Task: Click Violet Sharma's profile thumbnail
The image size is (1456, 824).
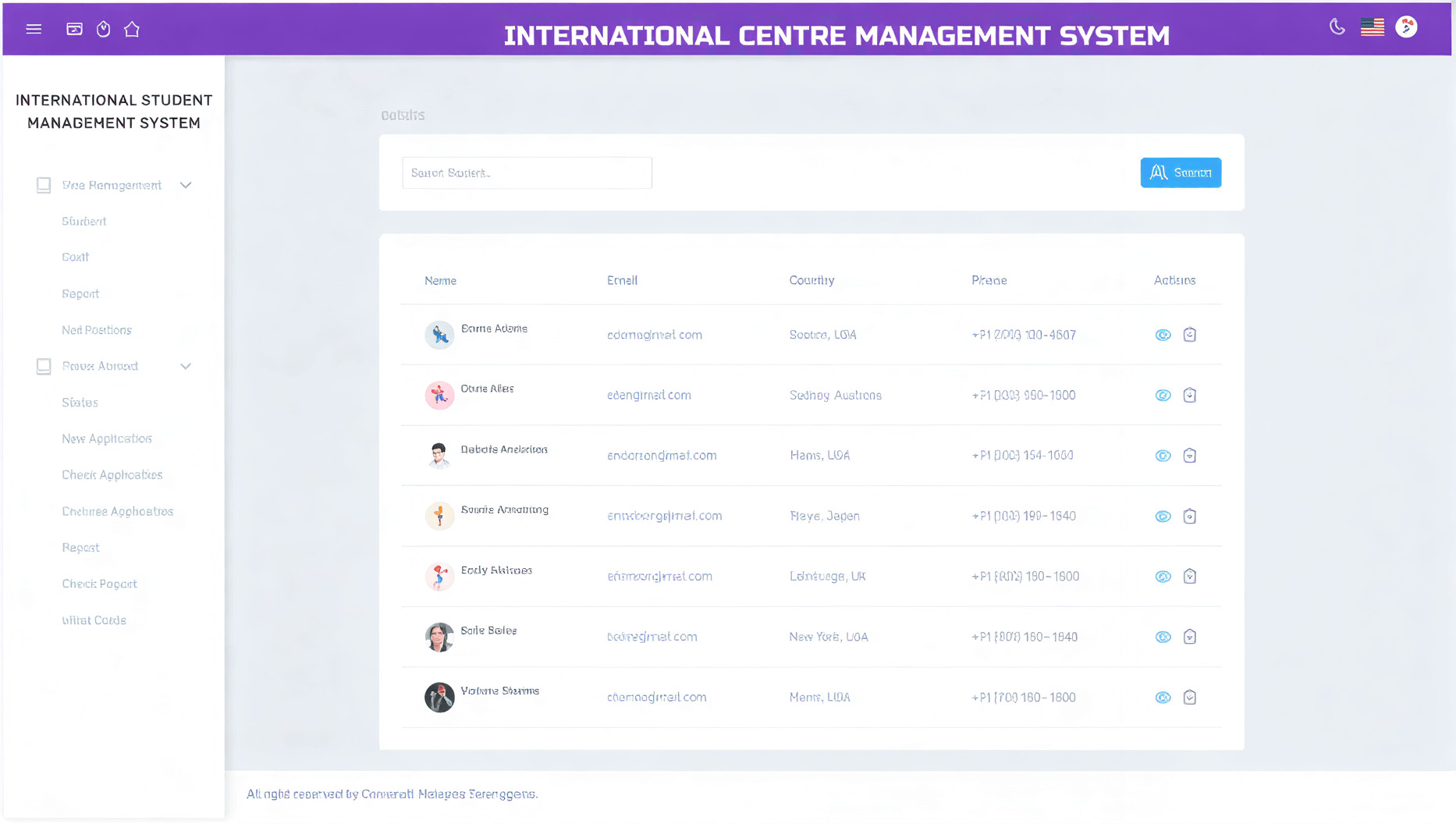Action: (439, 697)
